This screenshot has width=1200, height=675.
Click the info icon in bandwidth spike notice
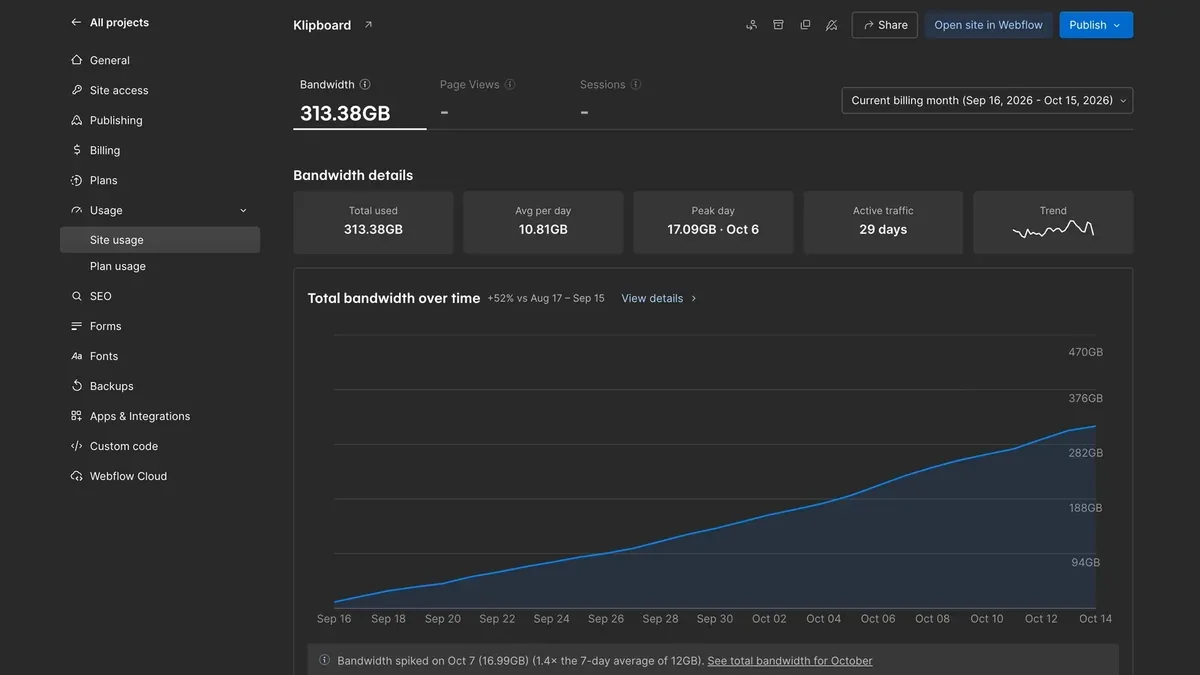tap(324, 660)
